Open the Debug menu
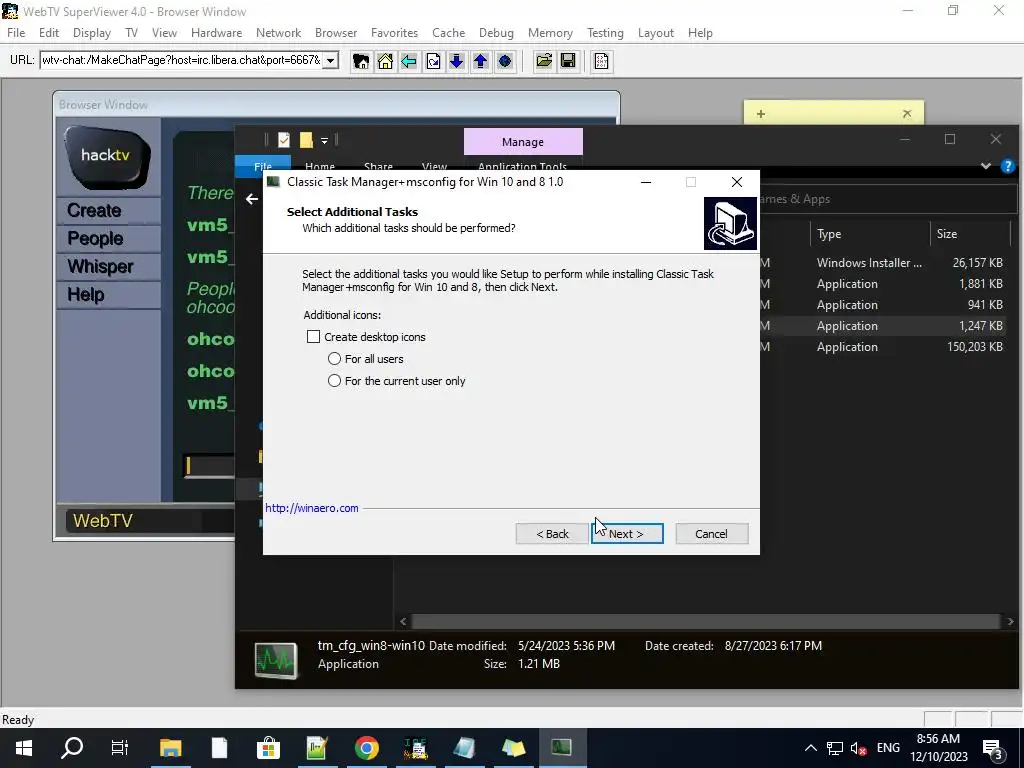The image size is (1024, 768). point(496,33)
